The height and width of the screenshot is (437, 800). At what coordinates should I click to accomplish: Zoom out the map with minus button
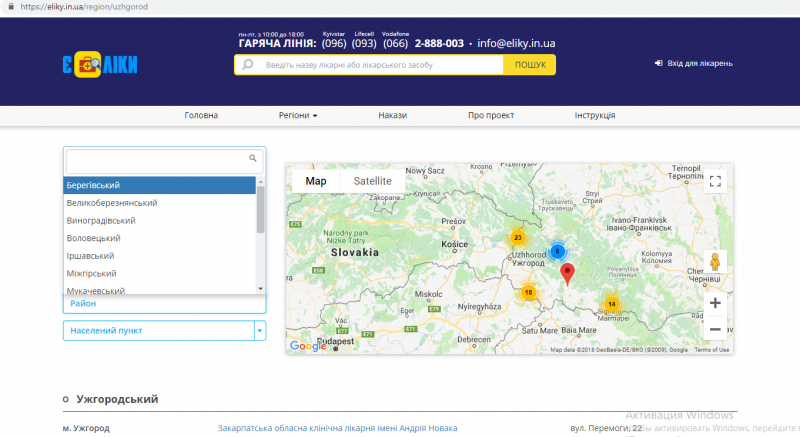714,328
